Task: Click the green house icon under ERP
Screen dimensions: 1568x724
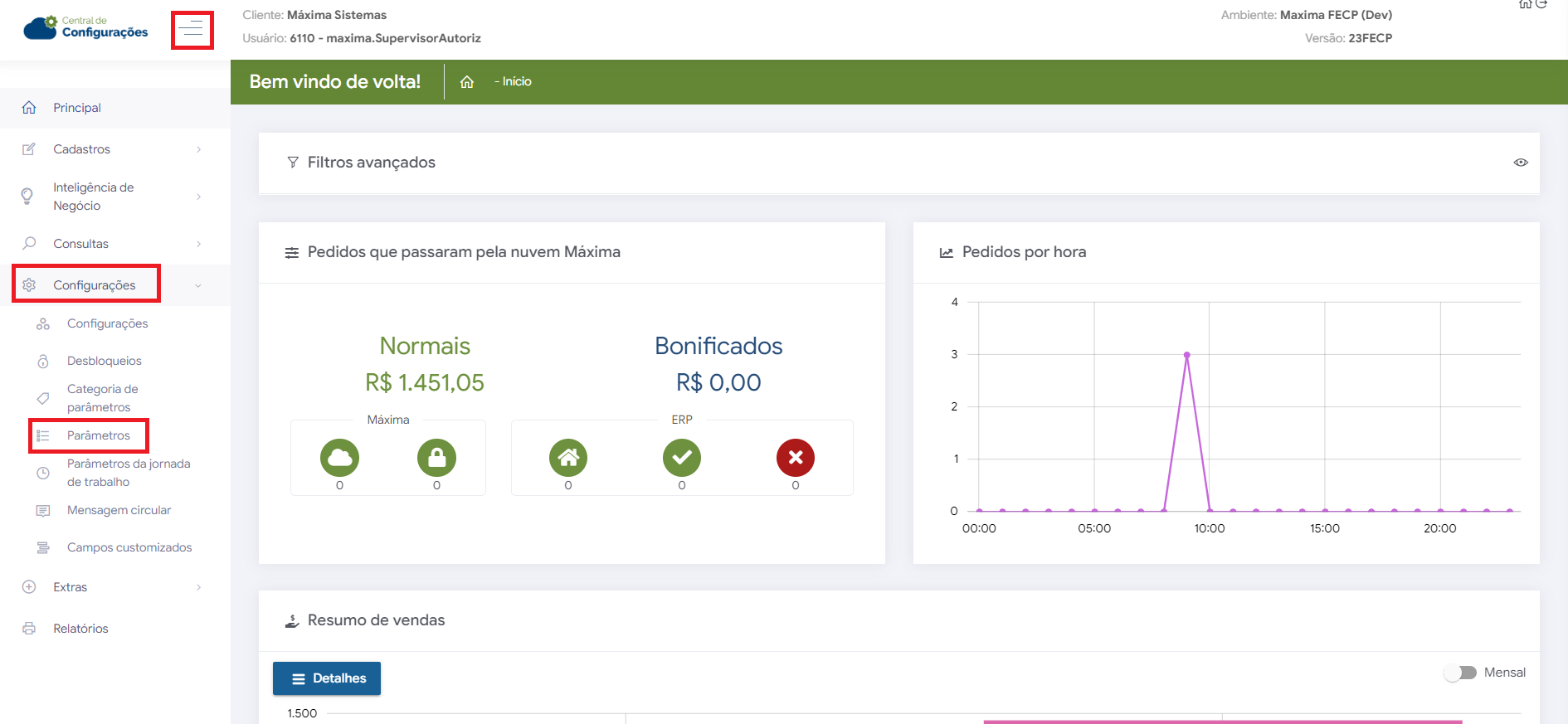Action: click(567, 458)
